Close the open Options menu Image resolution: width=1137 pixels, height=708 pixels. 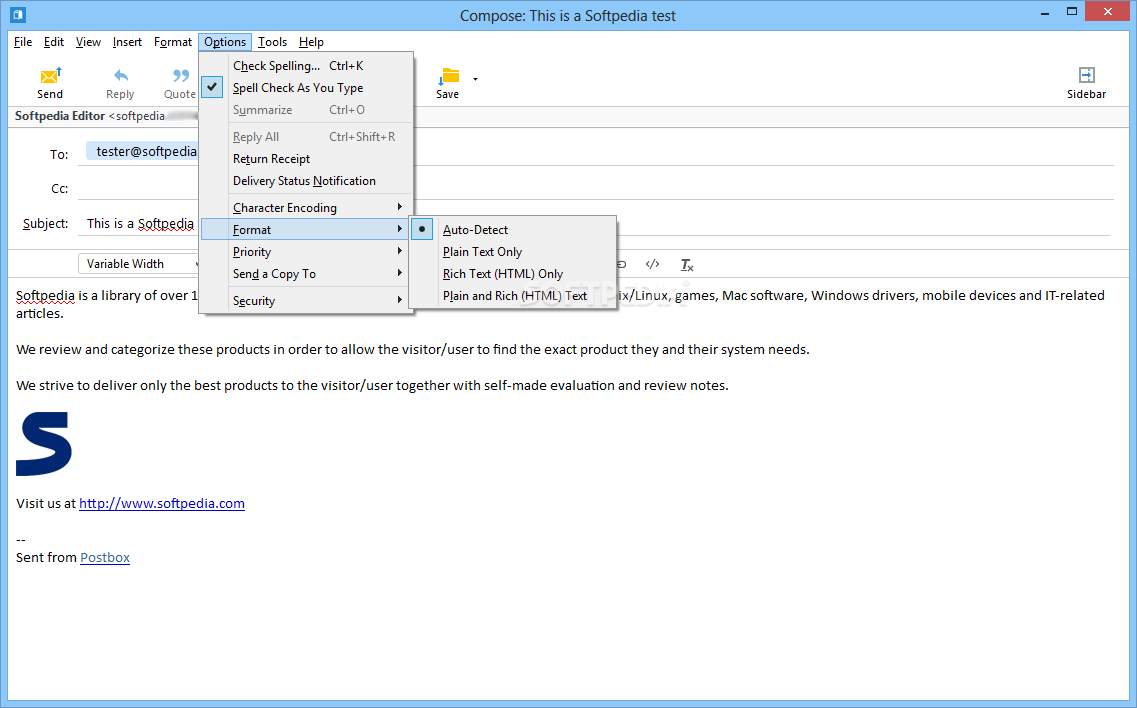tap(225, 42)
